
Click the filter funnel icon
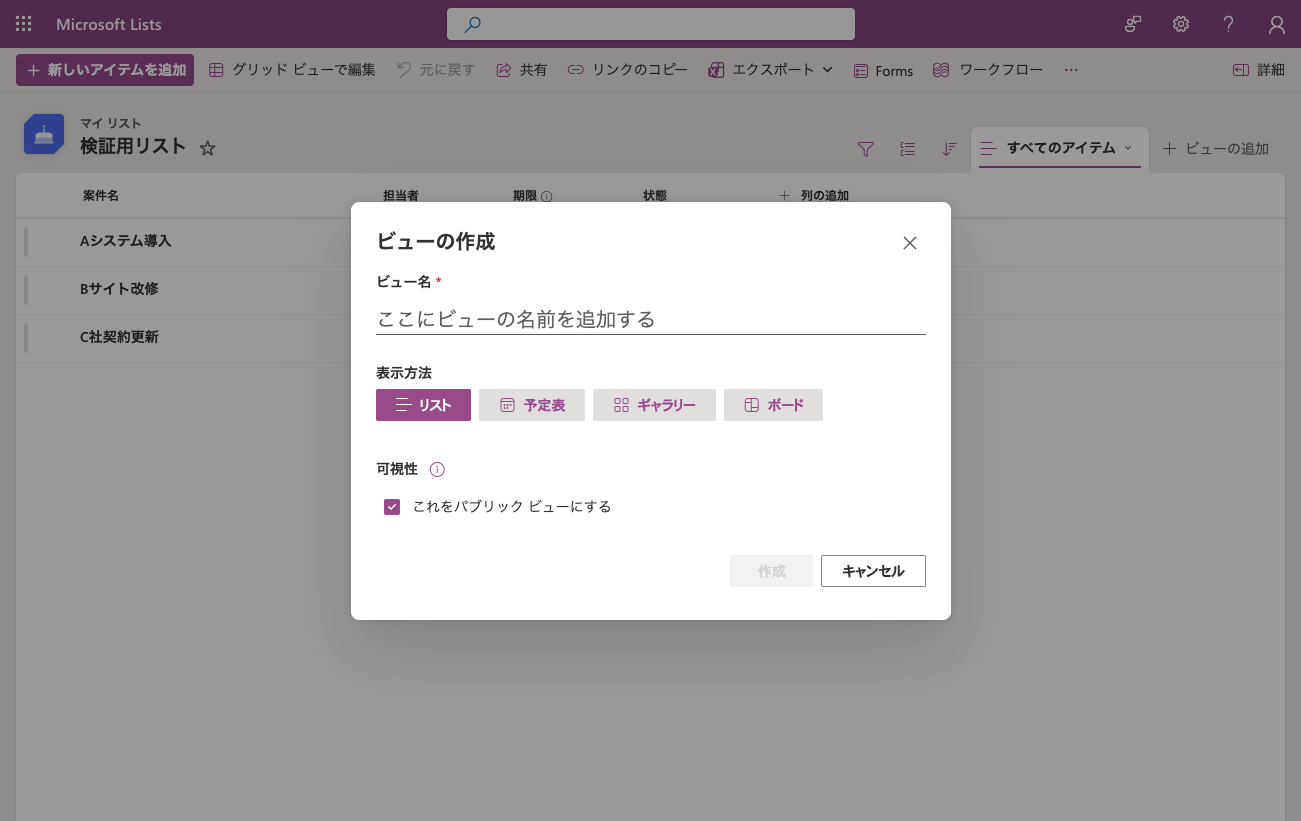pos(866,149)
